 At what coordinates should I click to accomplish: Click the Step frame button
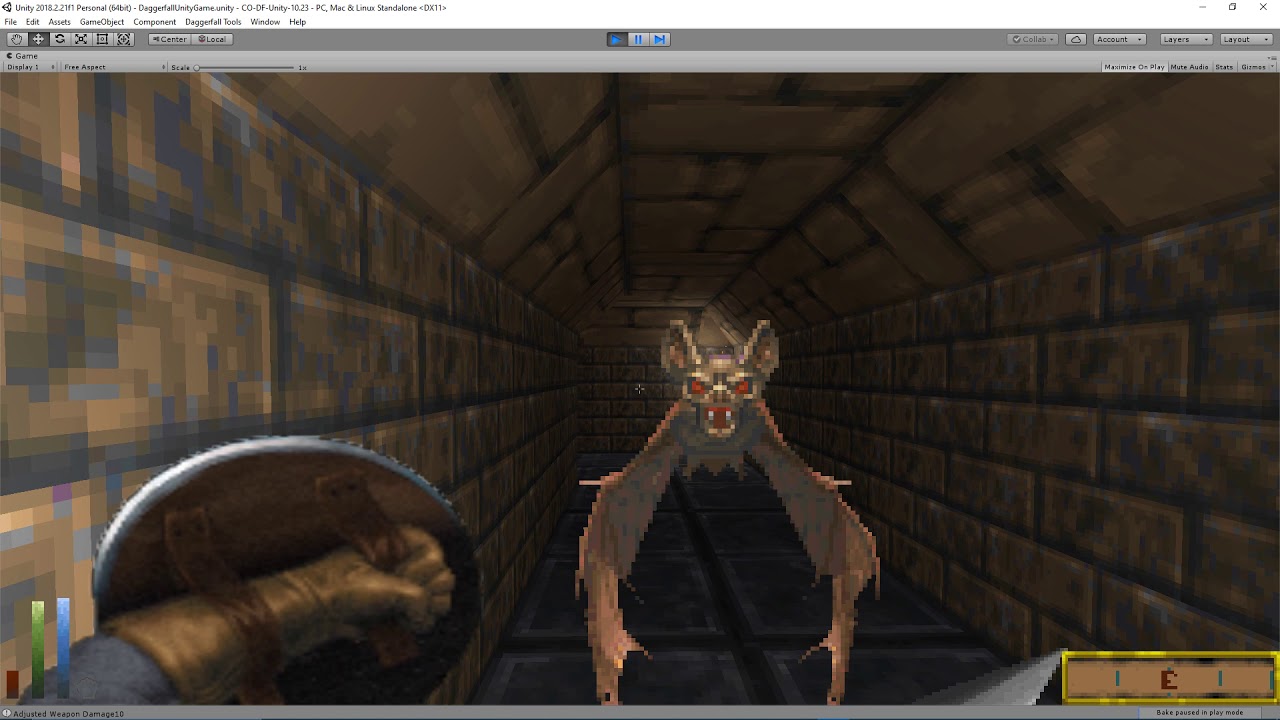[659, 39]
